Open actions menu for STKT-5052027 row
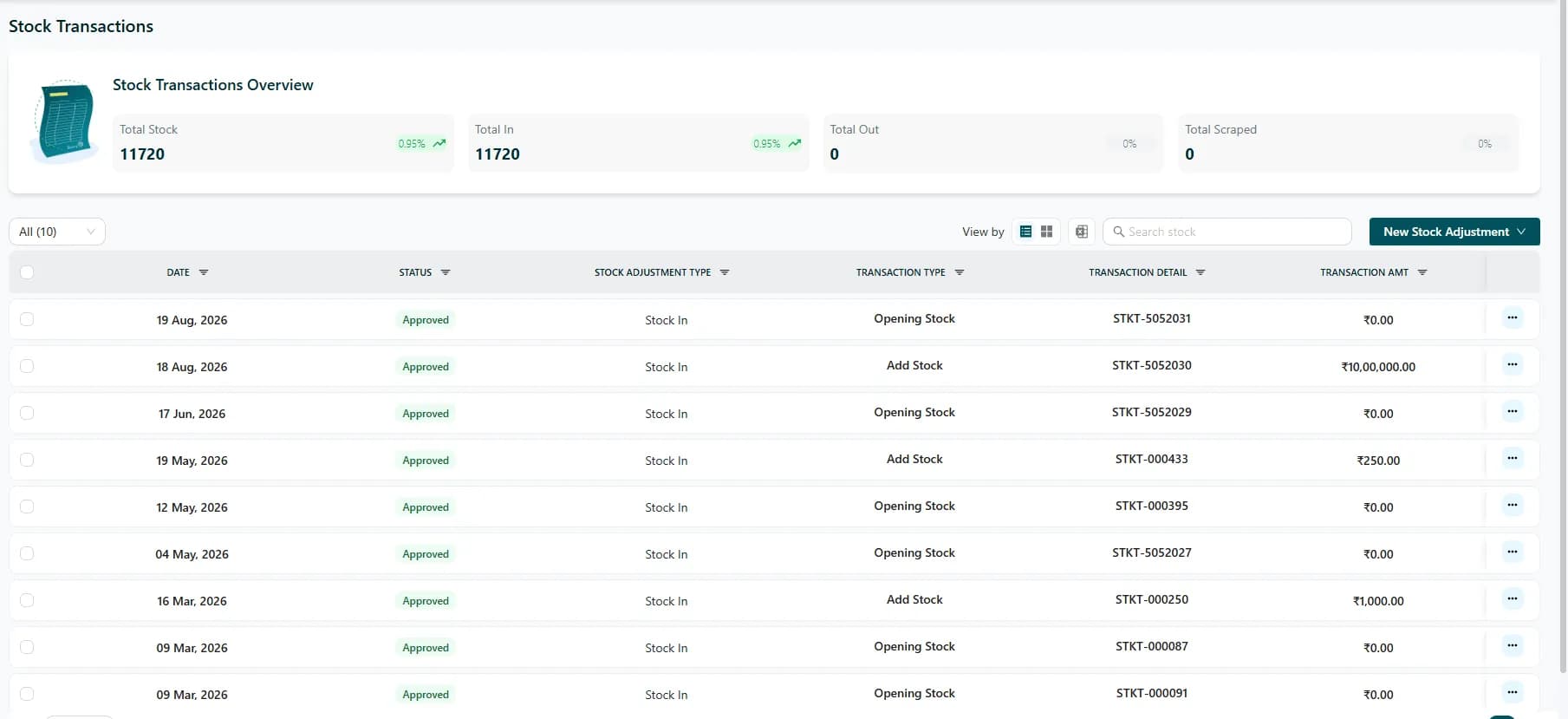 point(1512,552)
